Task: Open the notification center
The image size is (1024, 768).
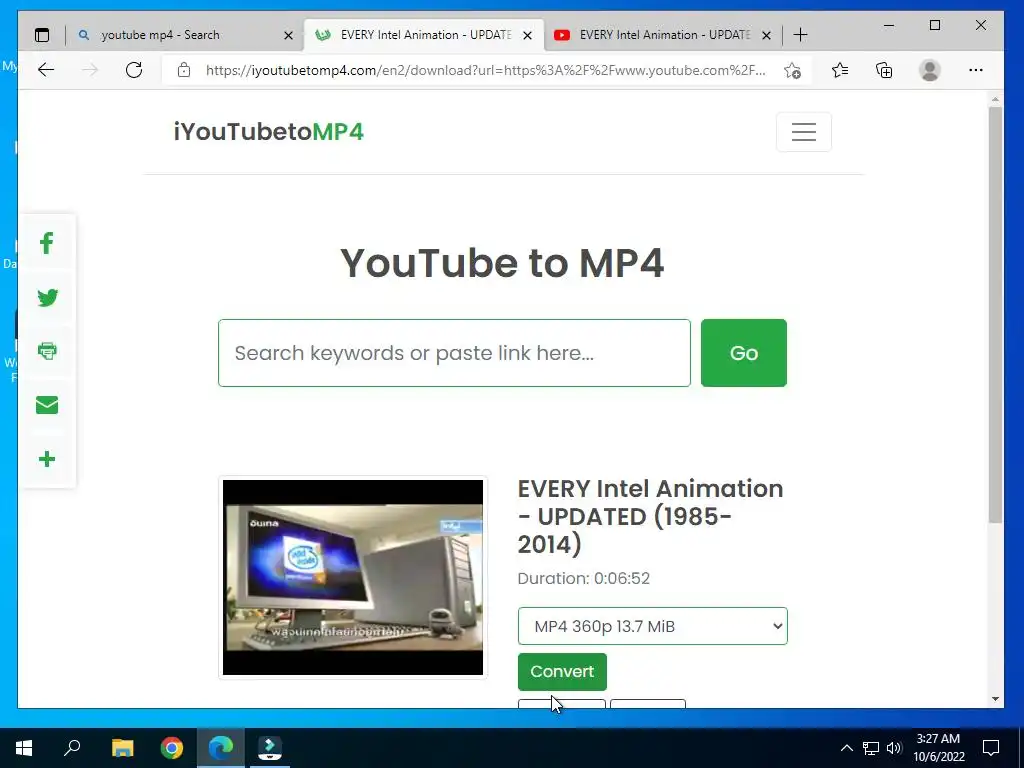Action: [991, 748]
